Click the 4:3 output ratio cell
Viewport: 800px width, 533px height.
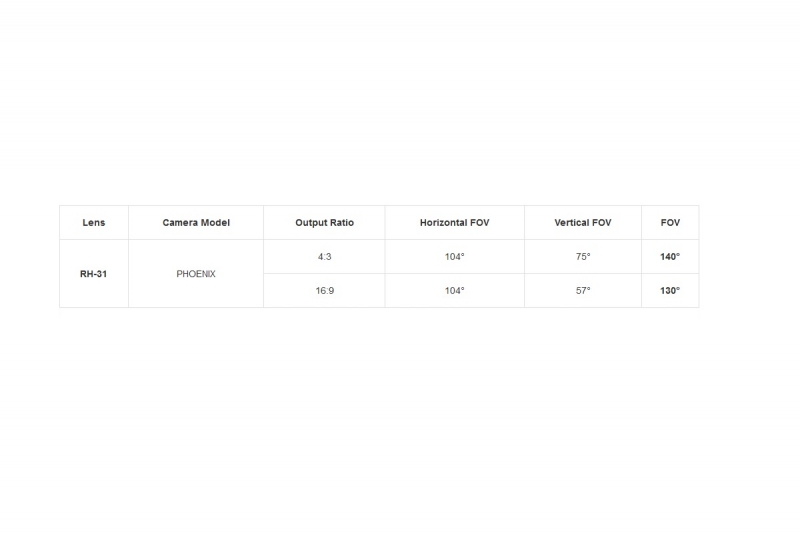click(x=324, y=257)
